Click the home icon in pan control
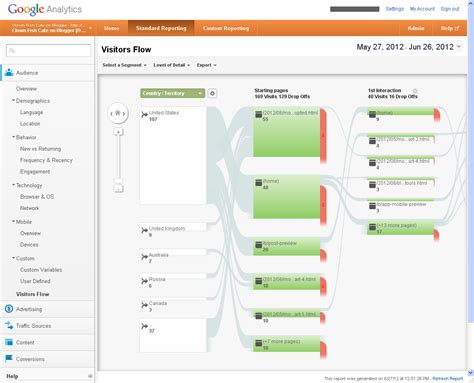Screen dimensions: 474x383 [118, 113]
